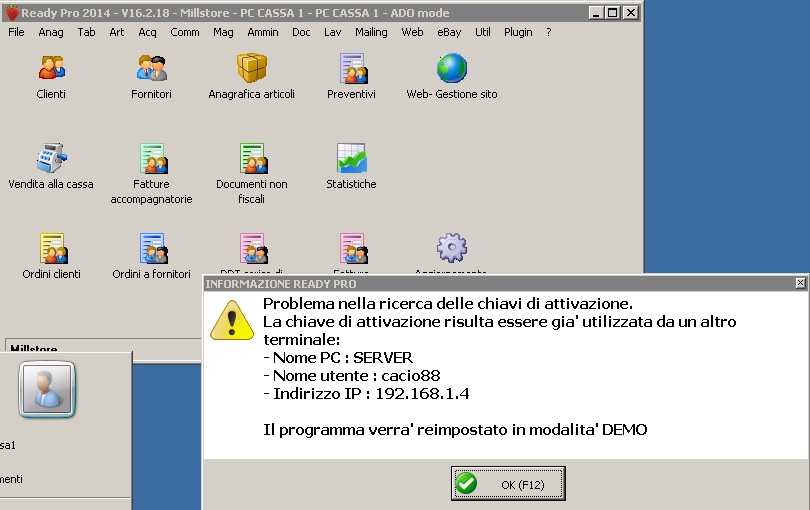Click the Millstore panel label

click(x=34, y=348)
